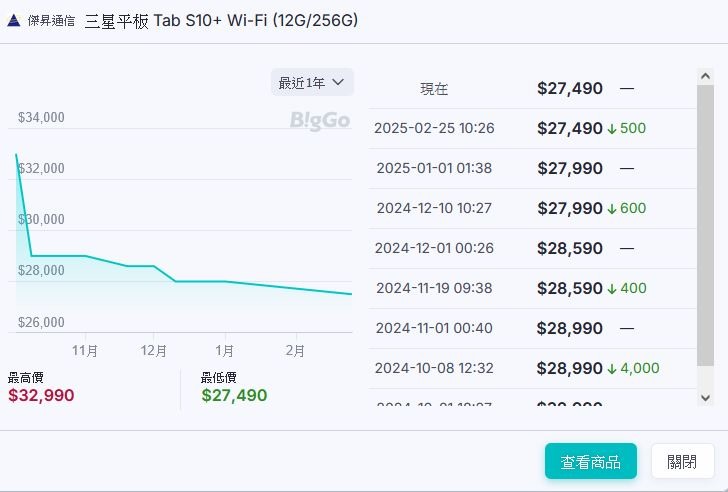Click the 最高價 $32,990 value
Screen dimensions: 728x492
pyautogui.click(x=41, y=395)
